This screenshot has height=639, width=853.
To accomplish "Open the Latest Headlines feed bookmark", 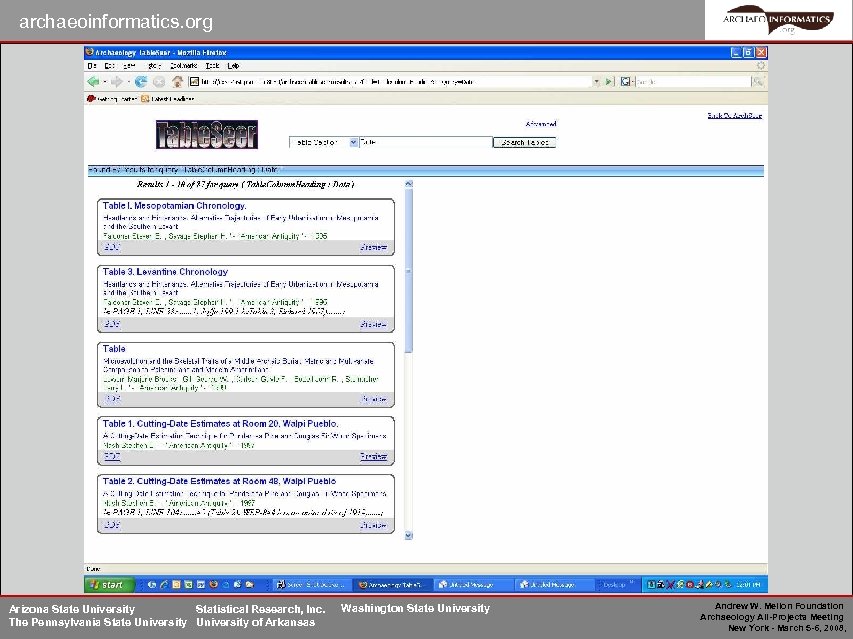I will tap(167, 99).
